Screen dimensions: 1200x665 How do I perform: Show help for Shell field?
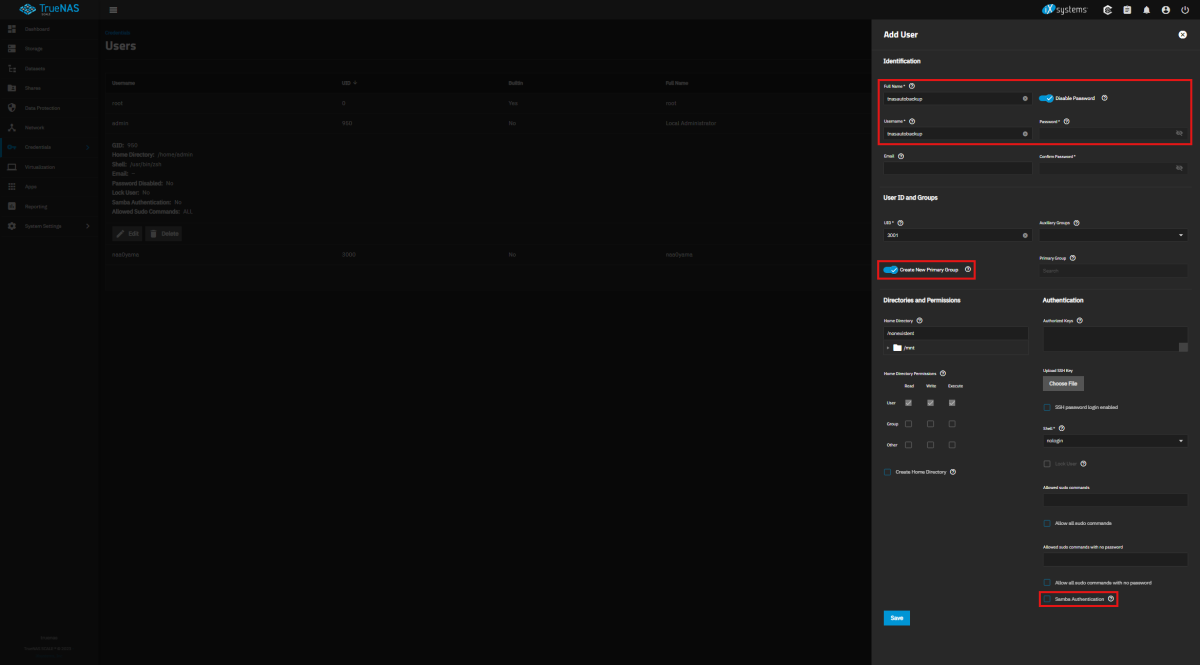[1062, 428]
